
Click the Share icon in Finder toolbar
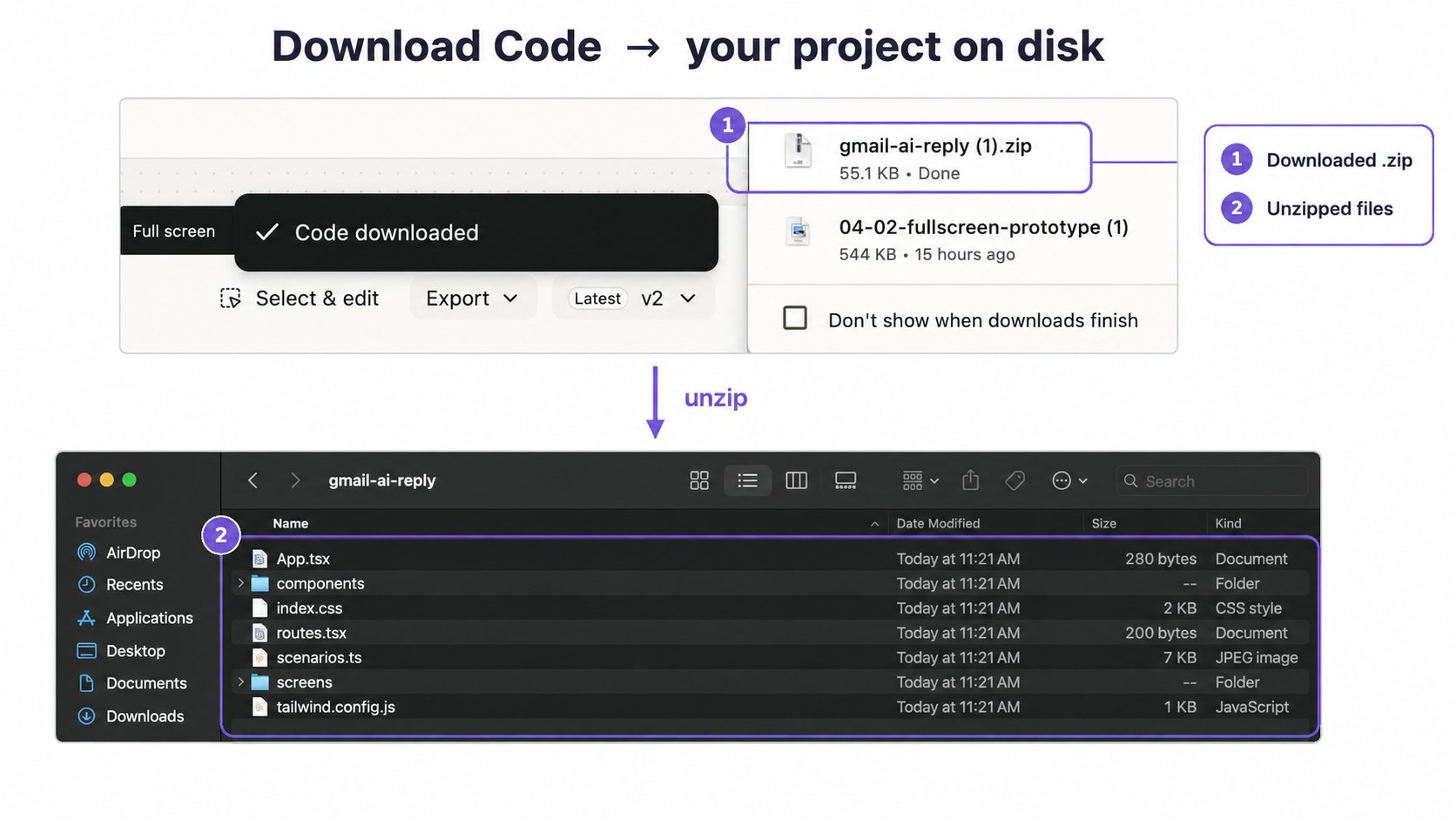click(971, 480)
